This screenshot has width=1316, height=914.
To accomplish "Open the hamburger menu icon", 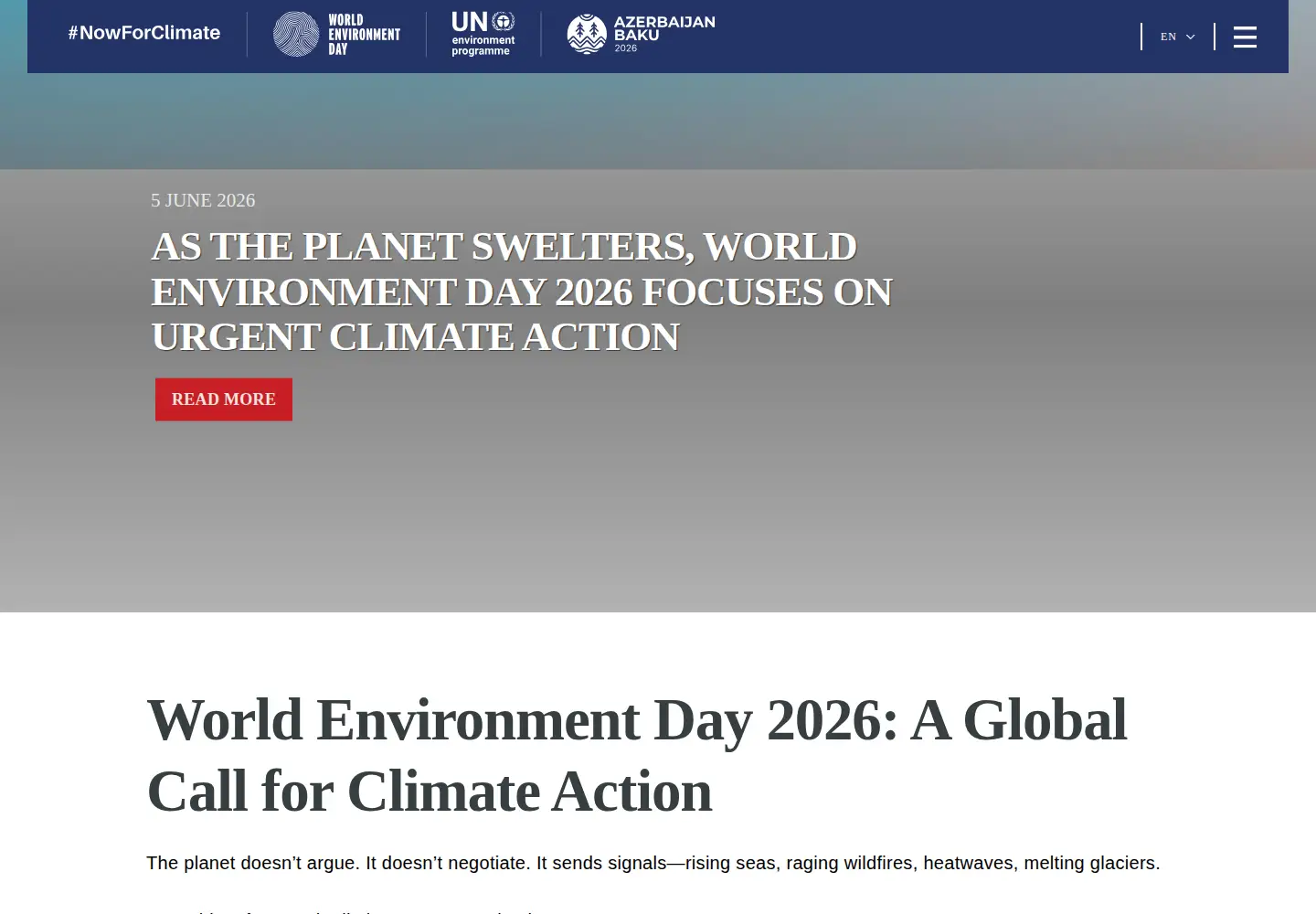I will 1245,37.
